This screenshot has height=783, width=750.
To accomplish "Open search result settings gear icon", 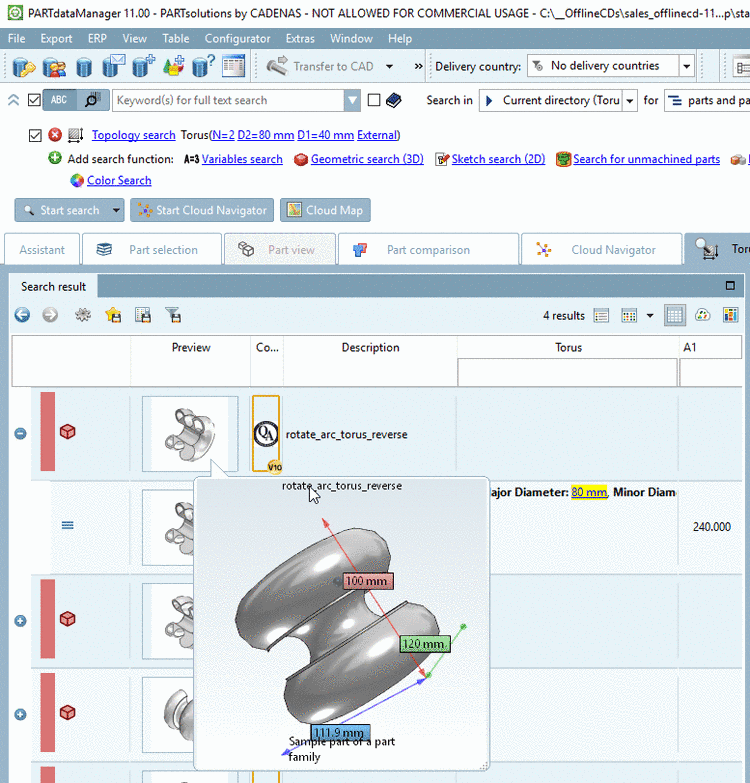I will pos(83,315).
